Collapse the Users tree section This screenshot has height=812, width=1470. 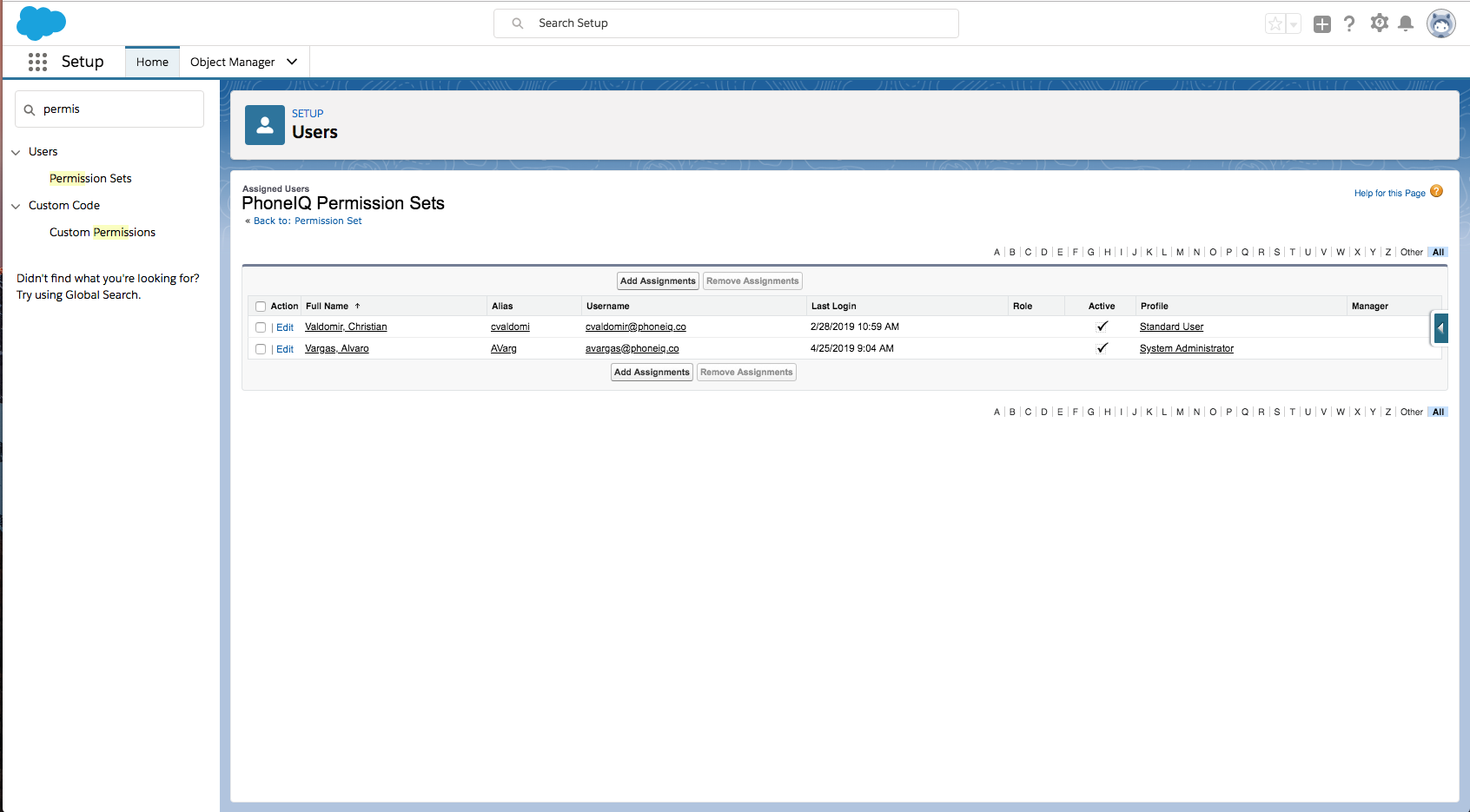pos(16,152)
